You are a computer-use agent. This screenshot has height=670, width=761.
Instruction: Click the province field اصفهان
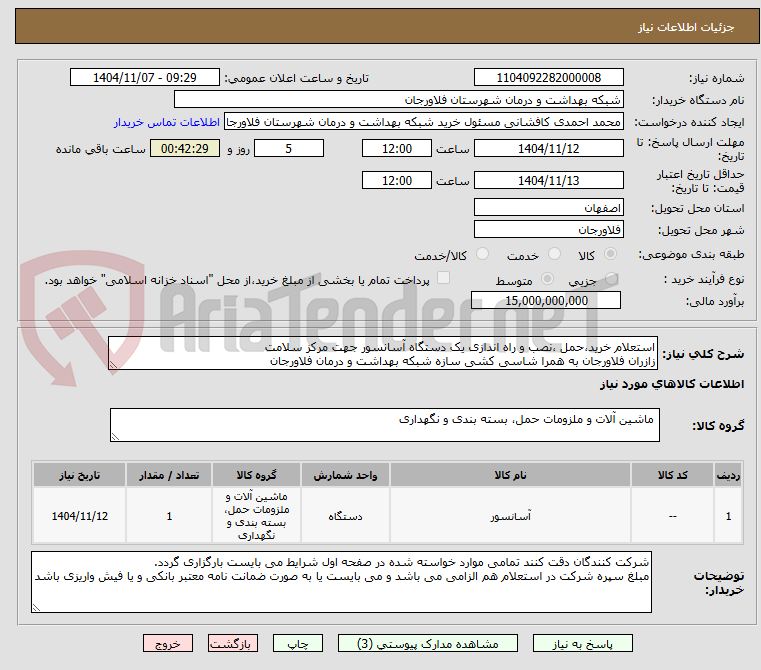click(x=548, y=207)
